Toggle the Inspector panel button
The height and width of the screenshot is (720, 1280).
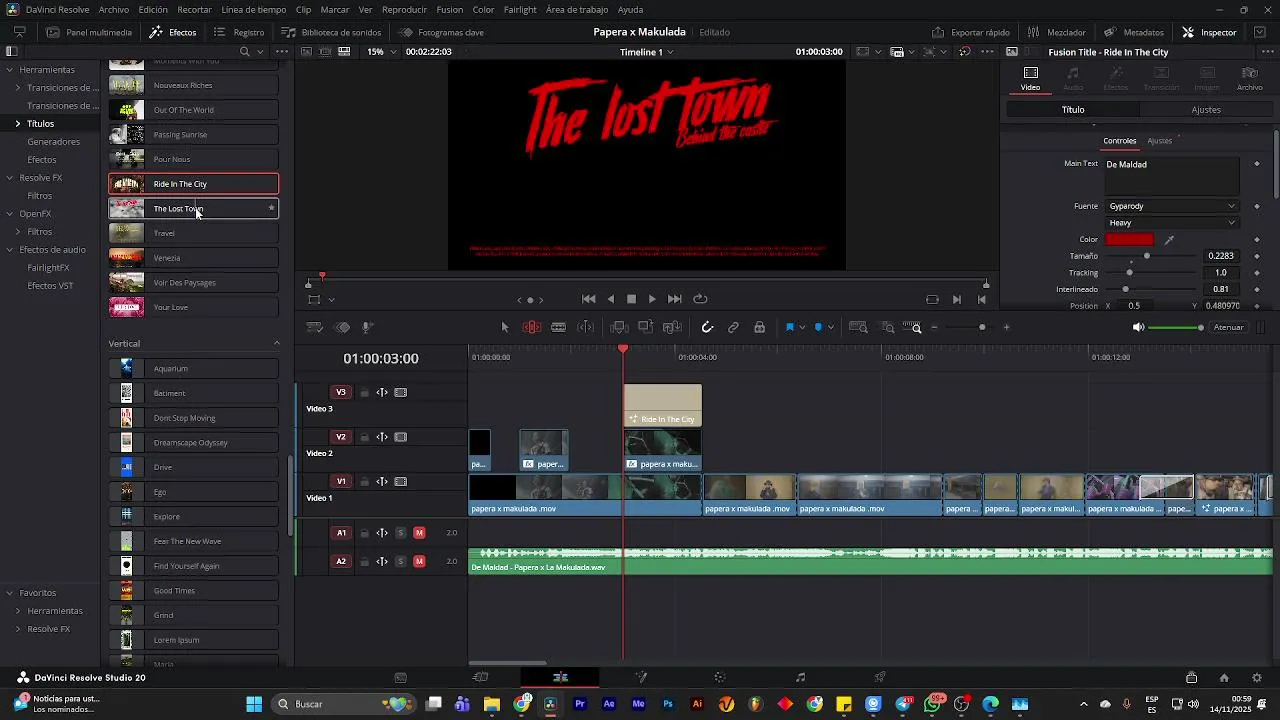tap(1209, 32)
